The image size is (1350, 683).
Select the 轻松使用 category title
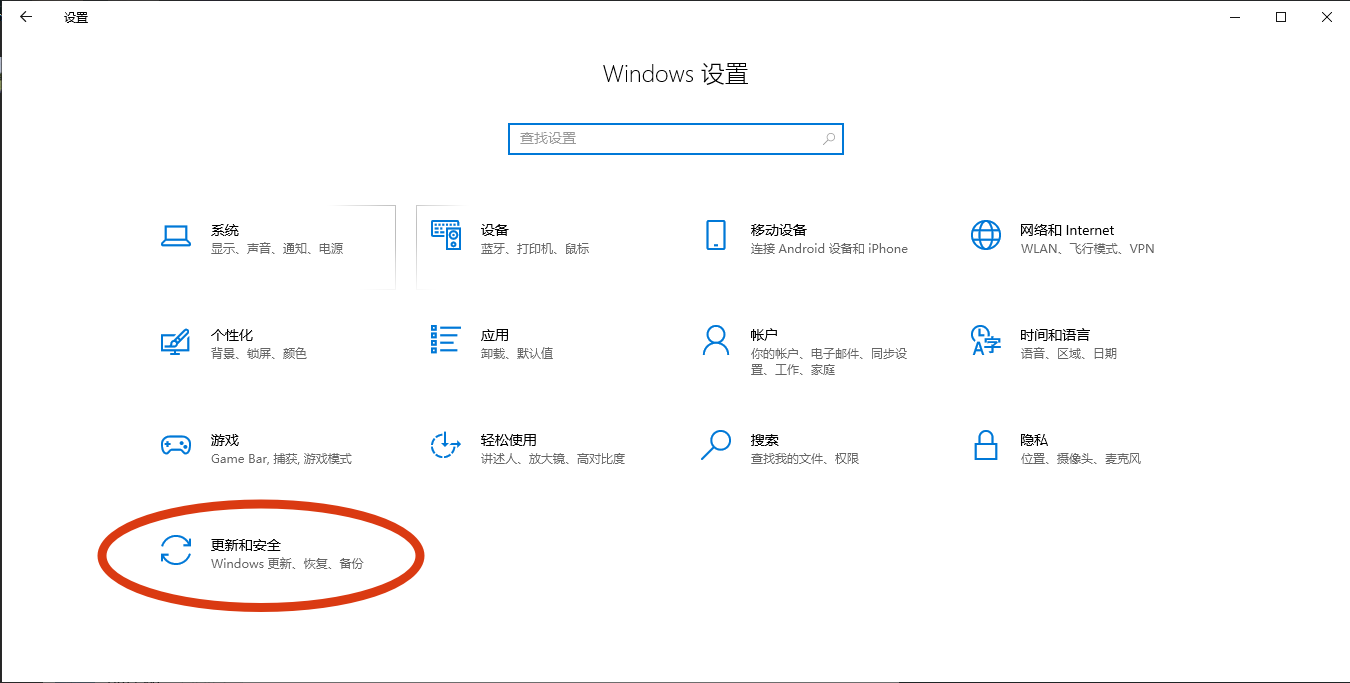[509, 440]
